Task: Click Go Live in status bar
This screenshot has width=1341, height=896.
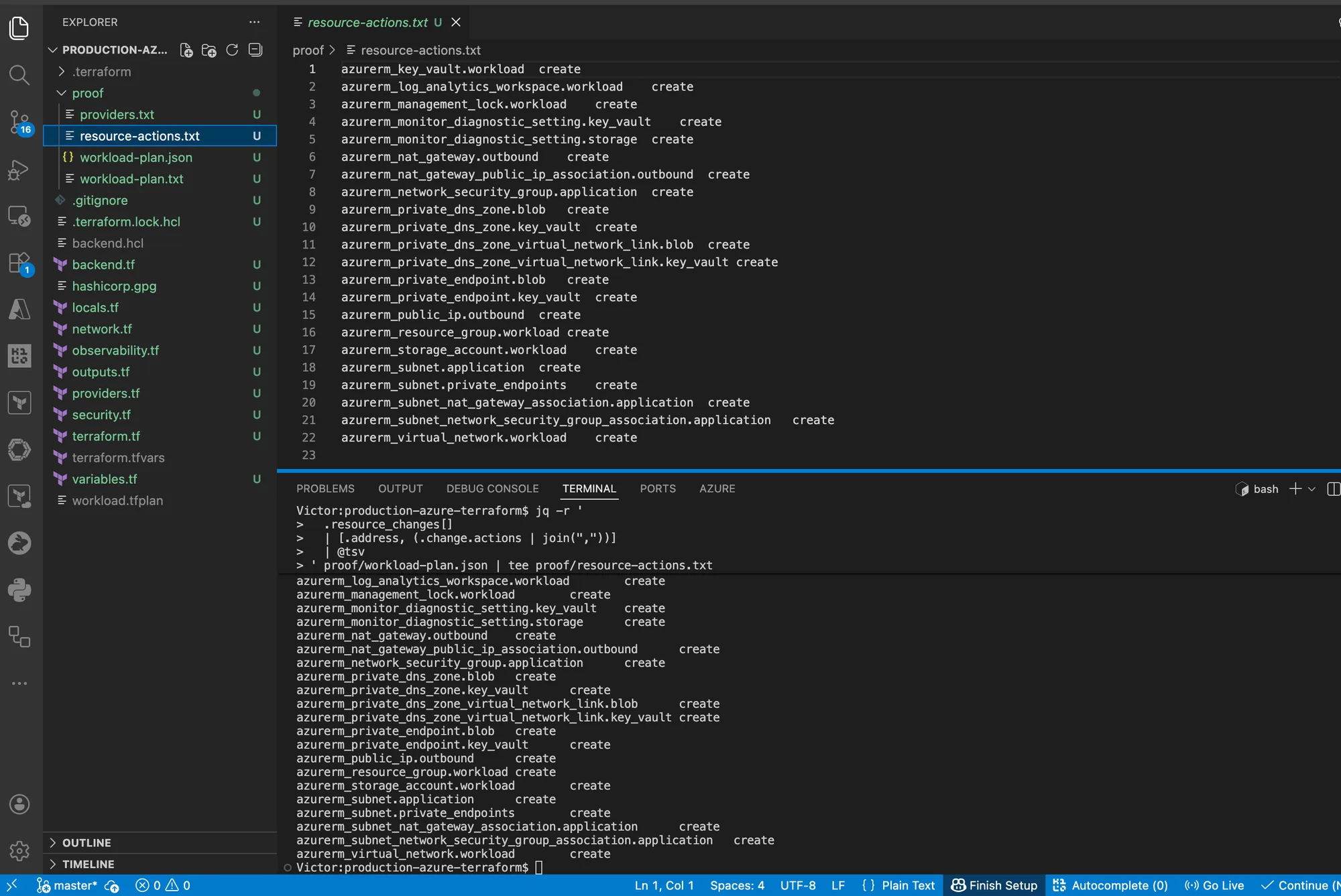Action: click(x=1214, y=885)
